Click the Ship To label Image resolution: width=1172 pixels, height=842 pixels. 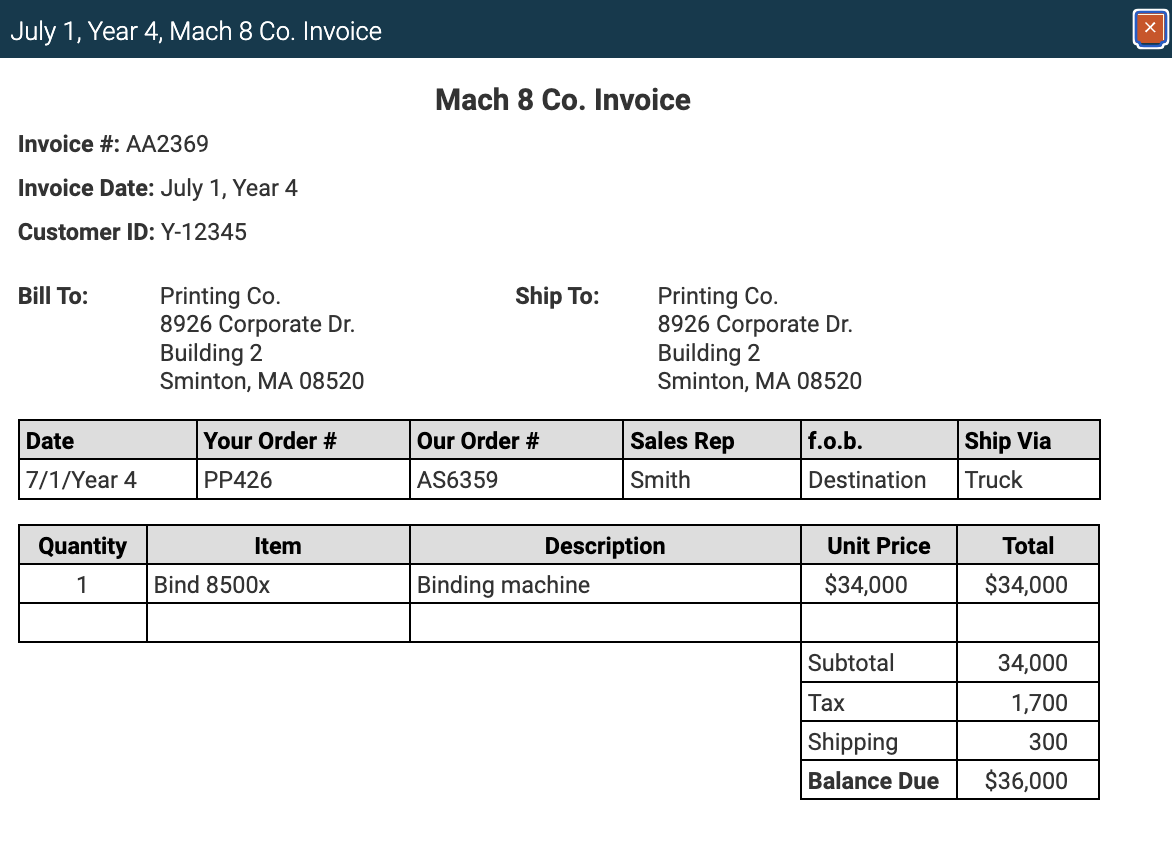coord(557,296)
